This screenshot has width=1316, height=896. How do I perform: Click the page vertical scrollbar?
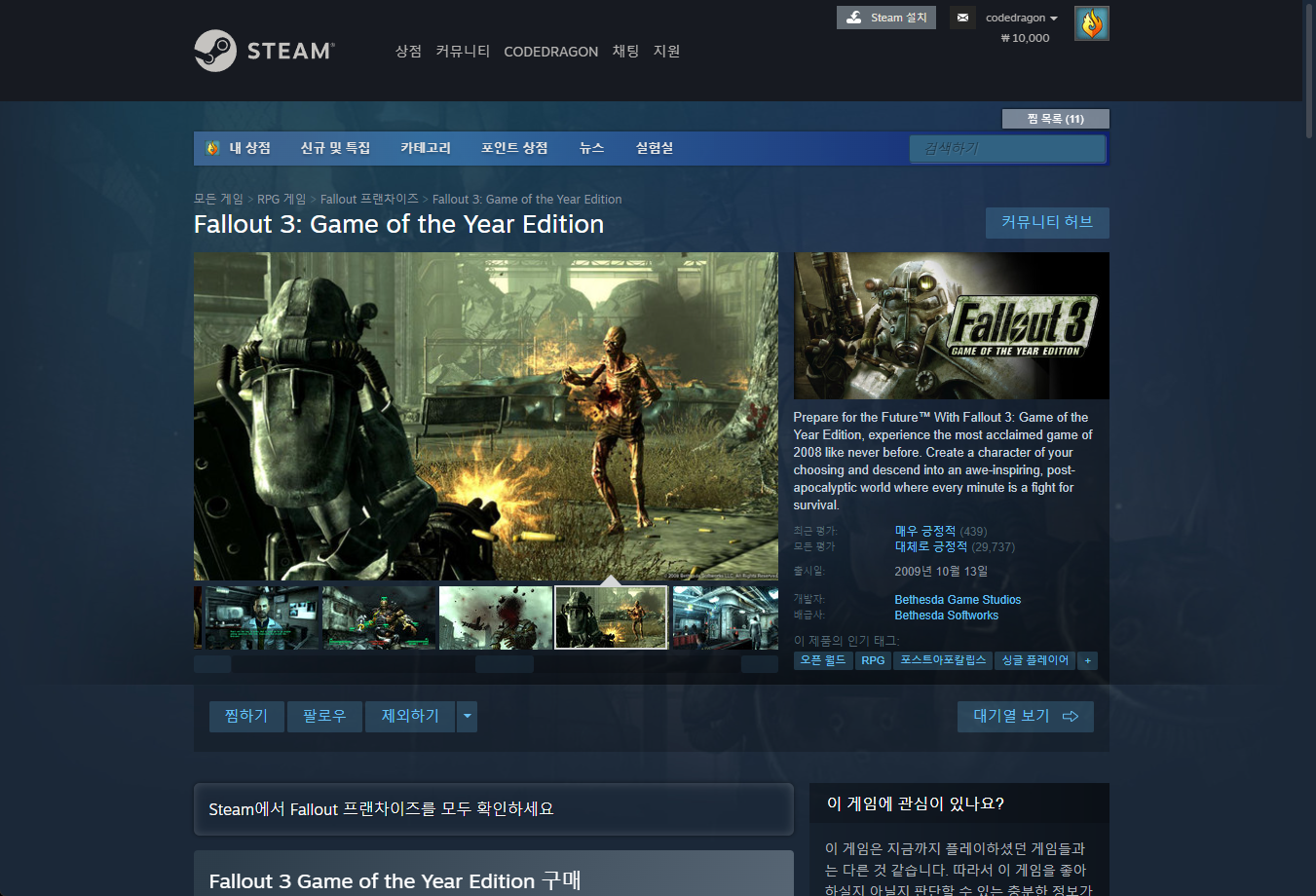tap(1309, 73)
